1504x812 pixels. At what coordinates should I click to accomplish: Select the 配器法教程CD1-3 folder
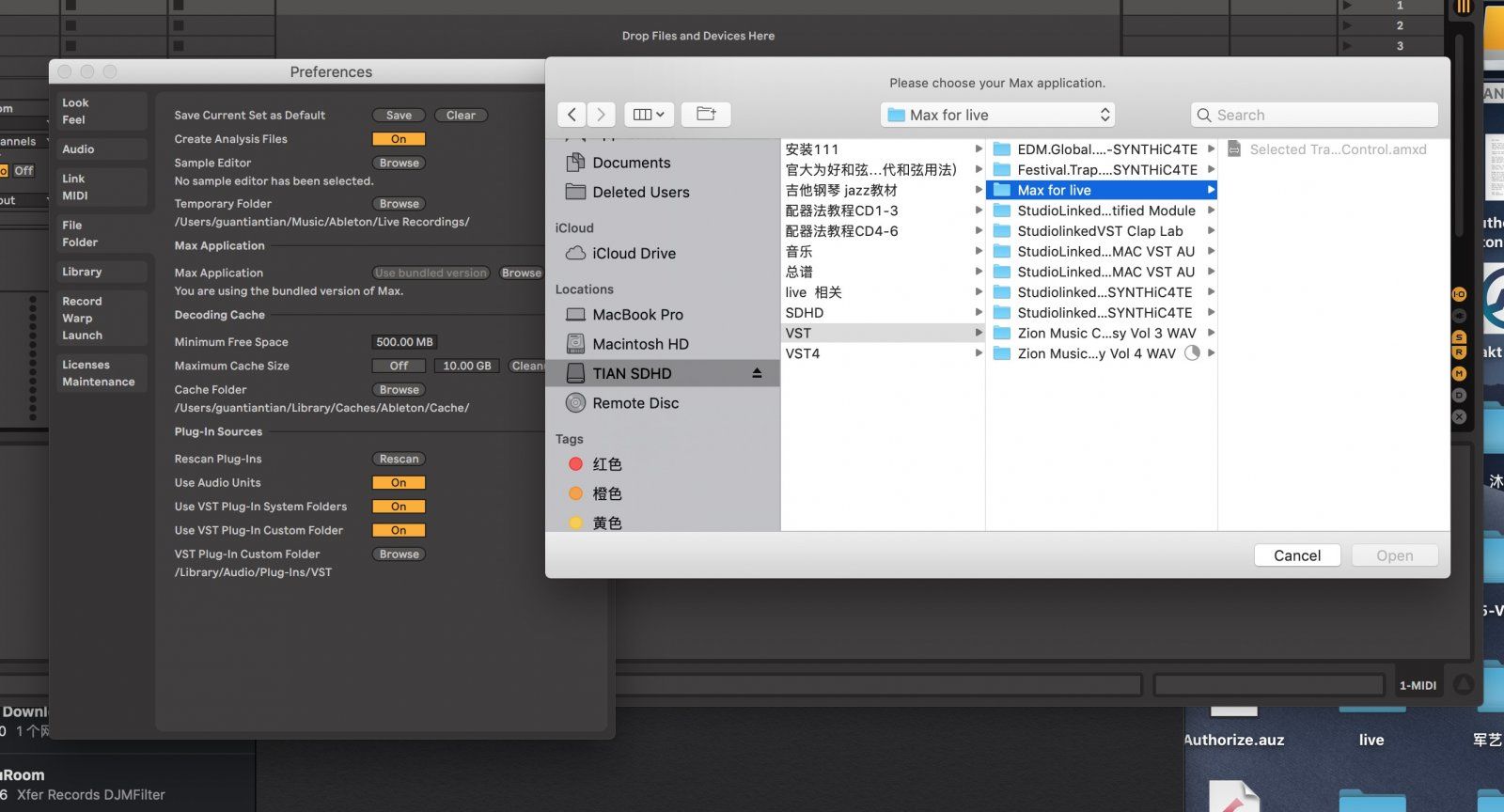[x=883, y=211]
